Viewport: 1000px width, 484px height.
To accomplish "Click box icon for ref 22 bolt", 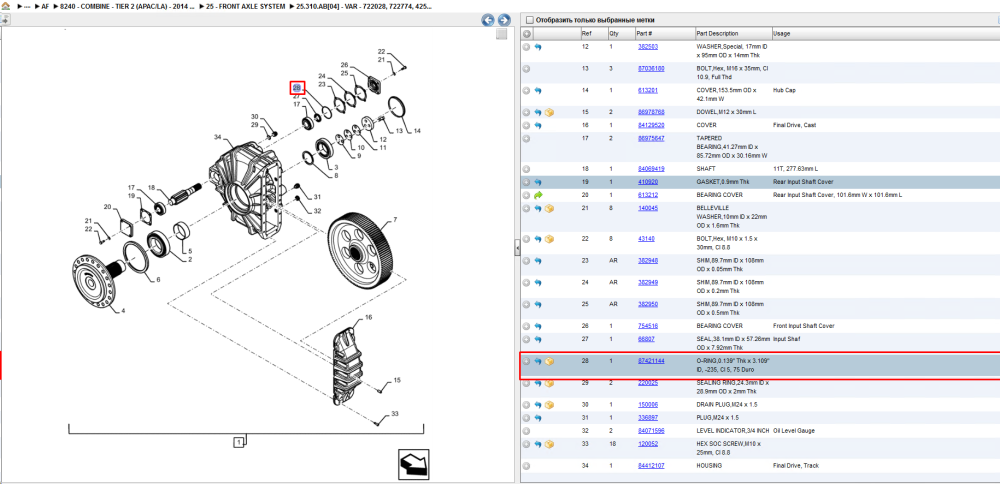I will [549, 239].
